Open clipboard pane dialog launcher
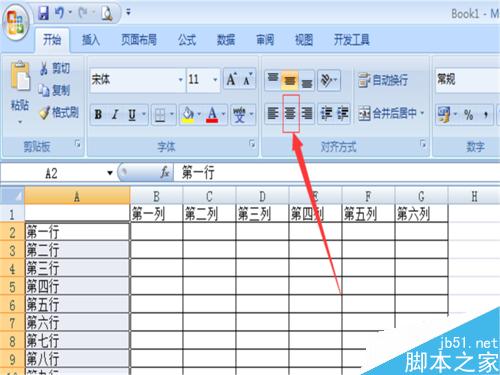500x375 pixels. [78, 144]
